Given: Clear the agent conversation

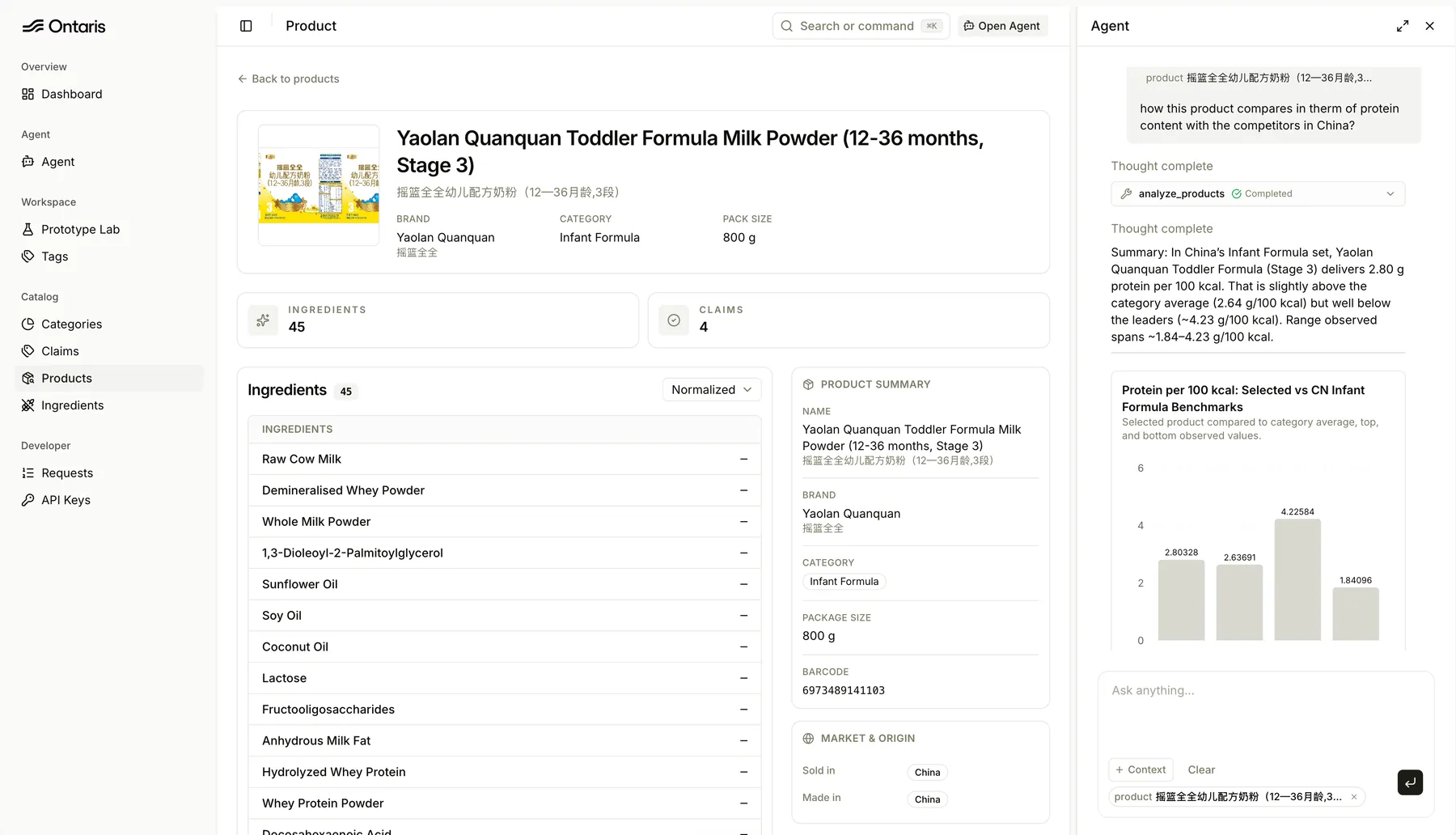Looking at the screenshot, I should point(1201,769).
